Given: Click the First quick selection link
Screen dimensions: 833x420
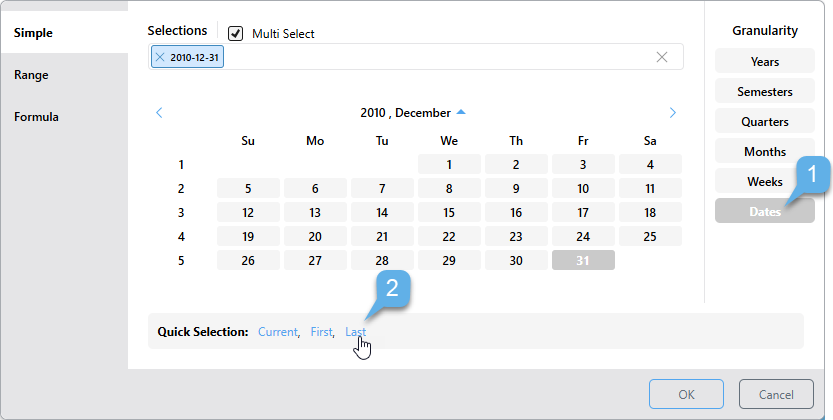Looking at the screenshot, I should [x=321, y=331].
